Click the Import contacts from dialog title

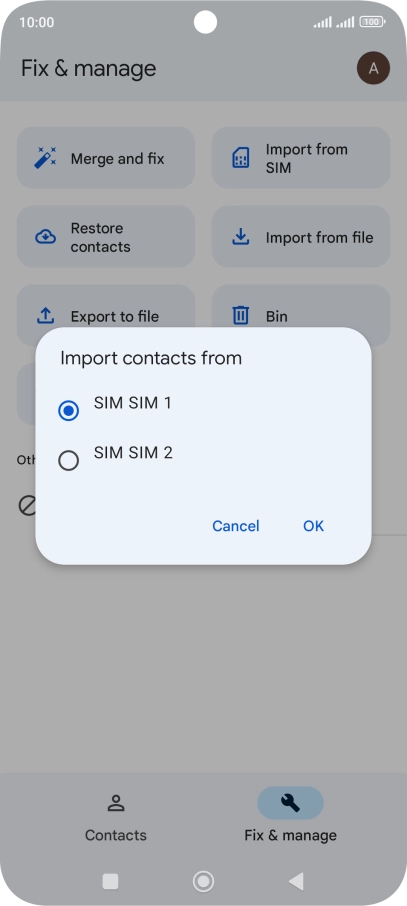click(151, 358)
